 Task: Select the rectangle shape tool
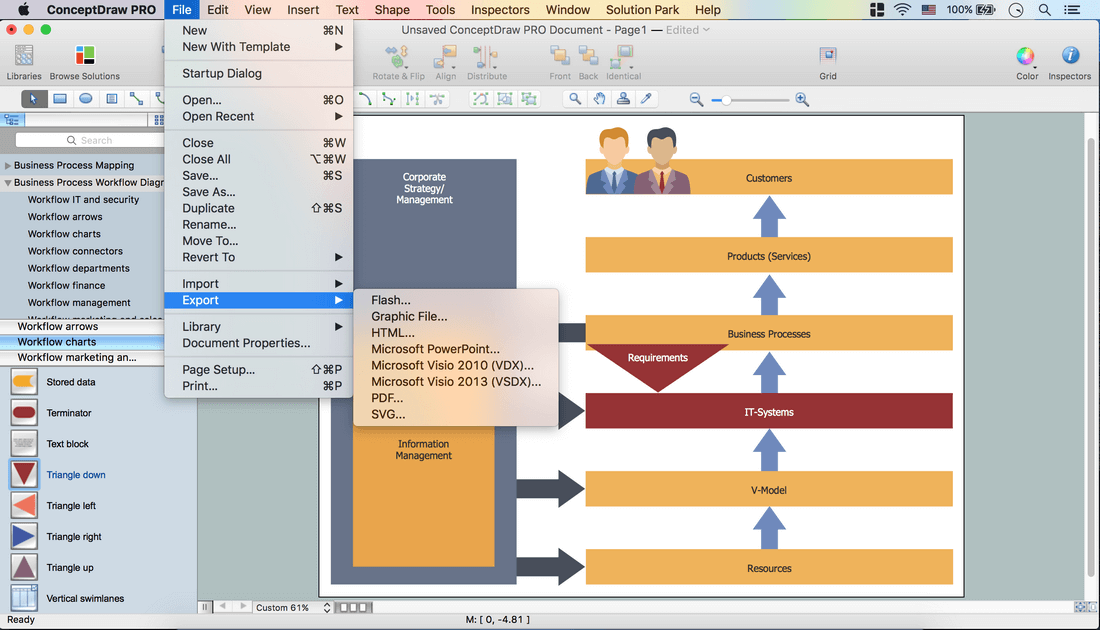click(x=60, y=99)
